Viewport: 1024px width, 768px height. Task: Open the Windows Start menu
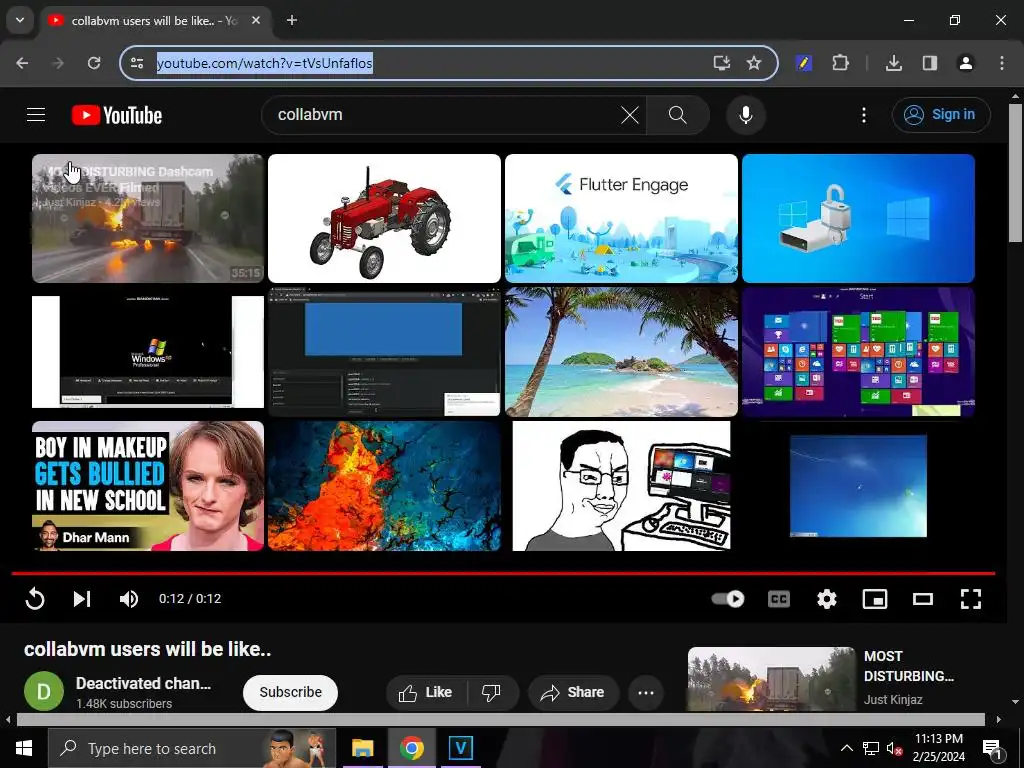pos(24,748)
